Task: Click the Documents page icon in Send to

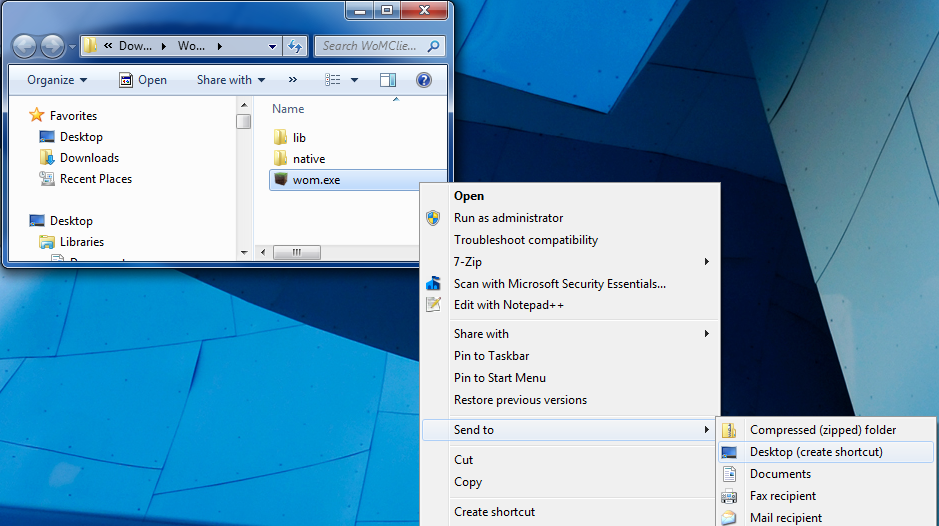Action: [729, 474]
